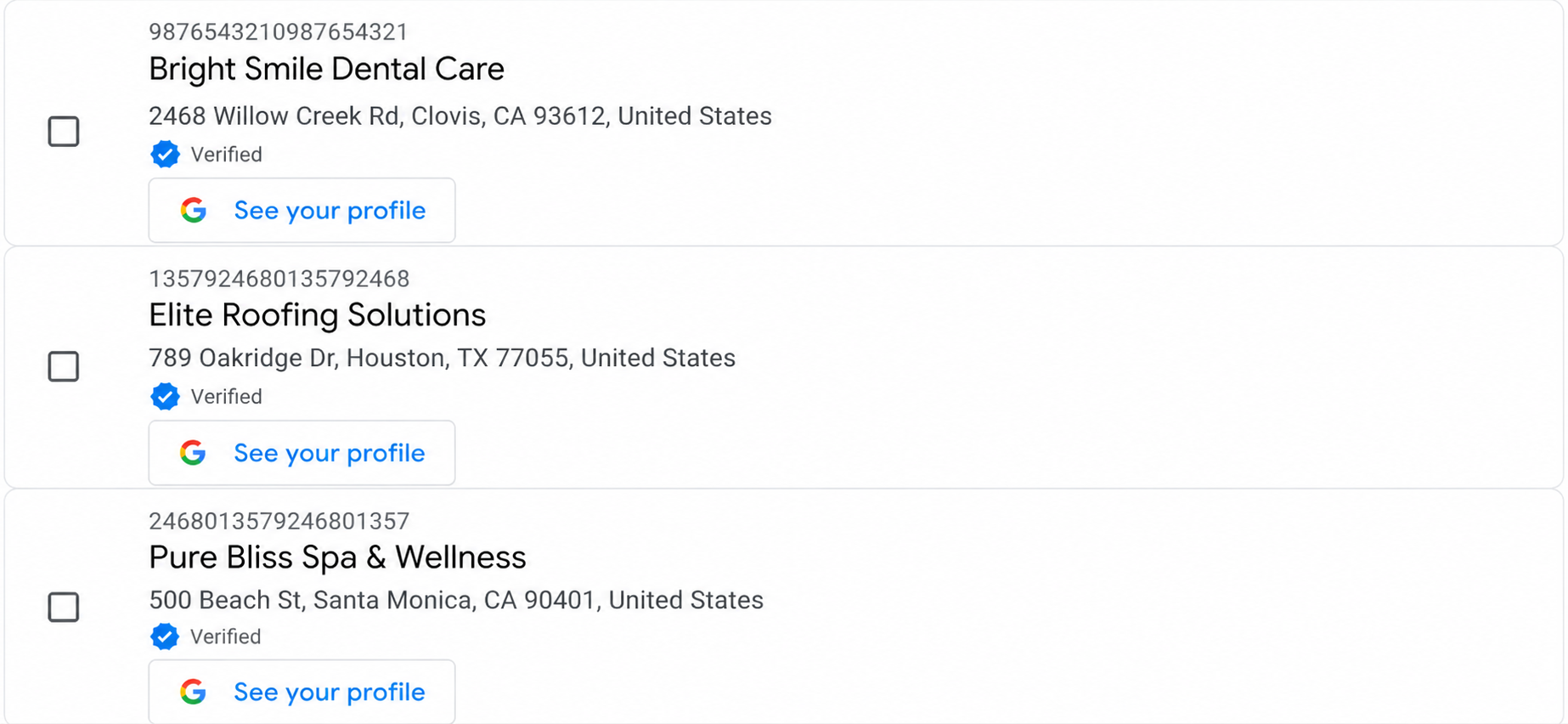Screen dimensions: 1568x724
Task: Check the Pure Bliss Spa & Wellness box
Action: [x=64, y=607]
